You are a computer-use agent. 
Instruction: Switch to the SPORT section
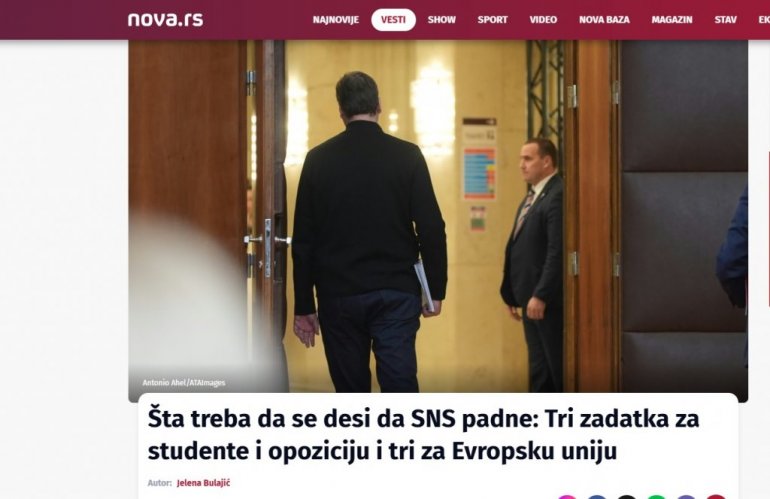tap(493, 20)
